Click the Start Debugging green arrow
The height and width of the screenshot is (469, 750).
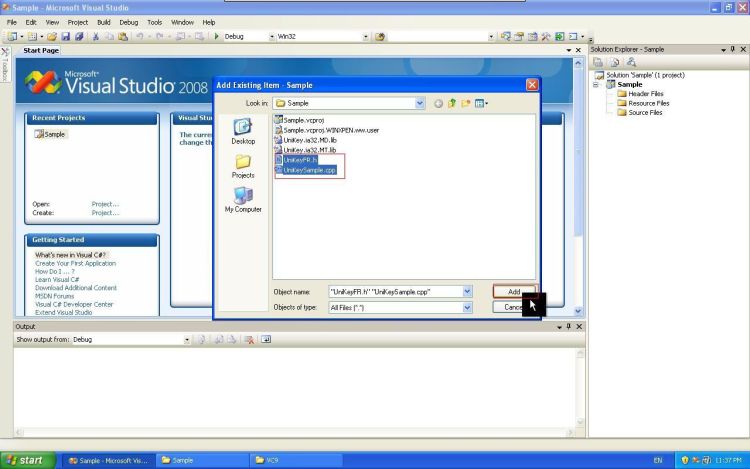(216, 36)
